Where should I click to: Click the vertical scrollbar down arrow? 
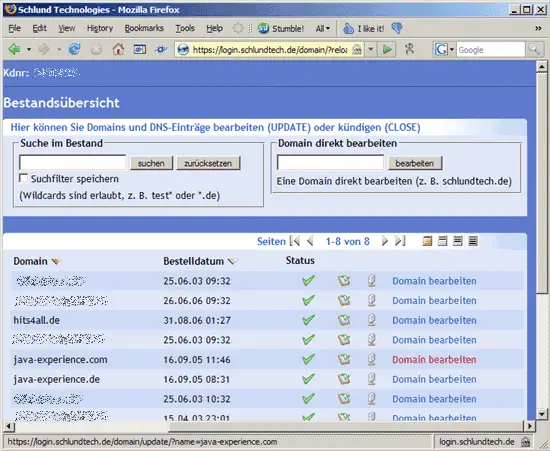542,414
